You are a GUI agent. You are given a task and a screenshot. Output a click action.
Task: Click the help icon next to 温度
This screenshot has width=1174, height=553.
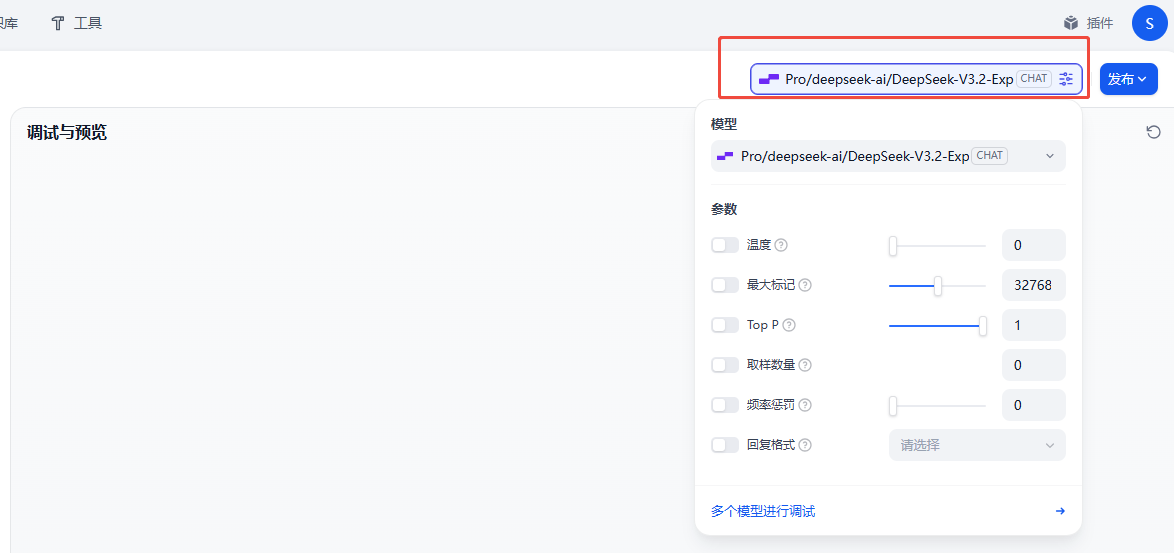tap(781, 245)
